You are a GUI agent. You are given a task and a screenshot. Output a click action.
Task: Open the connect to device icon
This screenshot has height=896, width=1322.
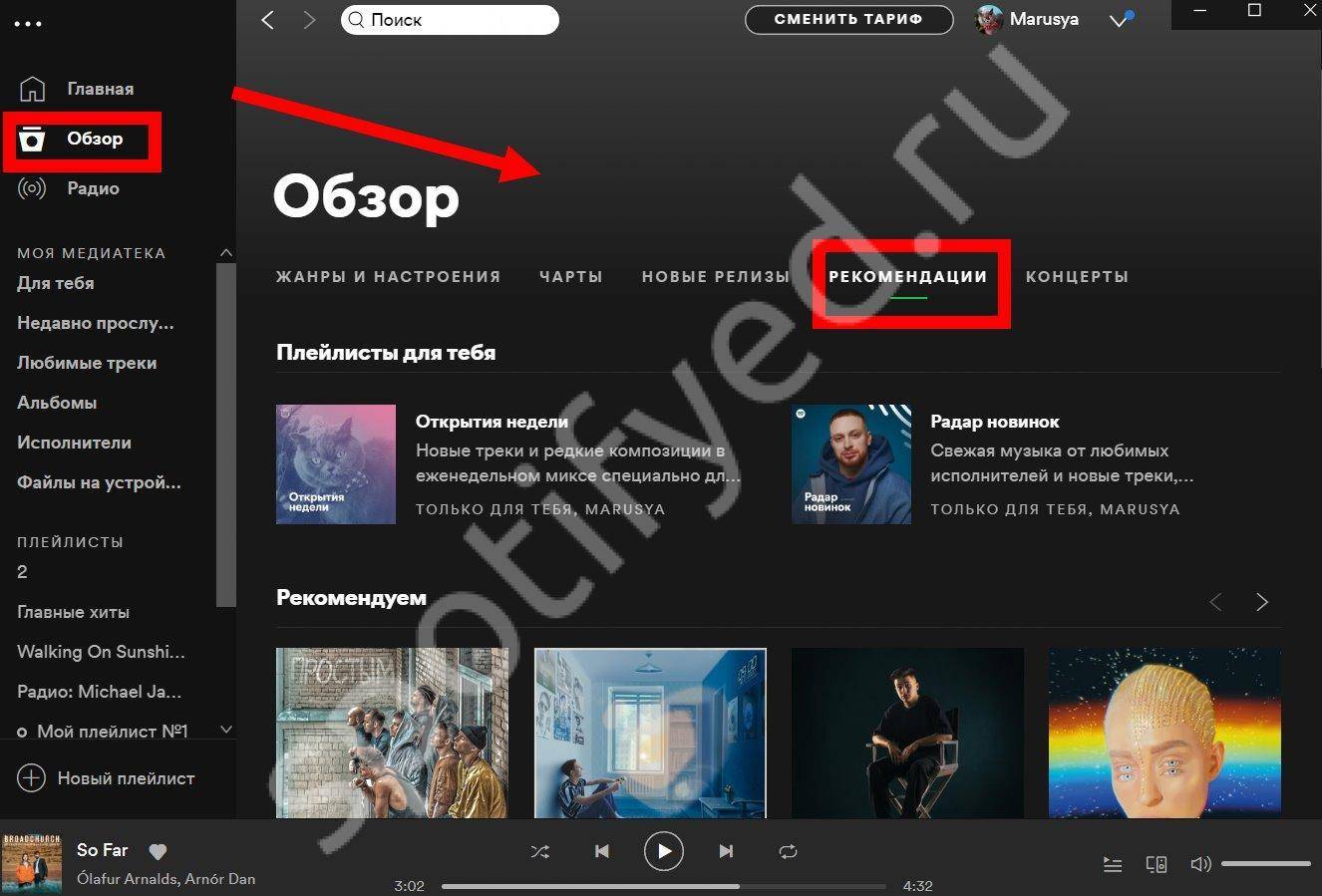[1157, 864]
